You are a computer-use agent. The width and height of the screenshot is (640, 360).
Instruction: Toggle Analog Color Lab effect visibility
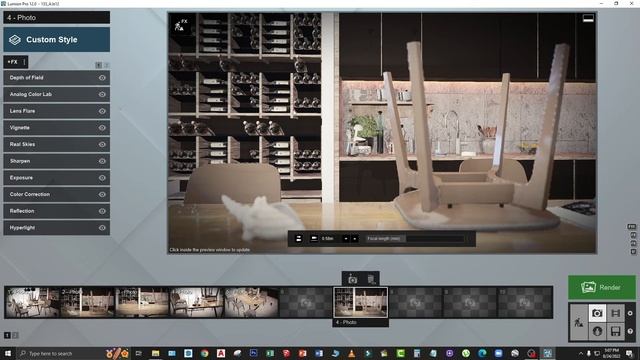[102, 94]
